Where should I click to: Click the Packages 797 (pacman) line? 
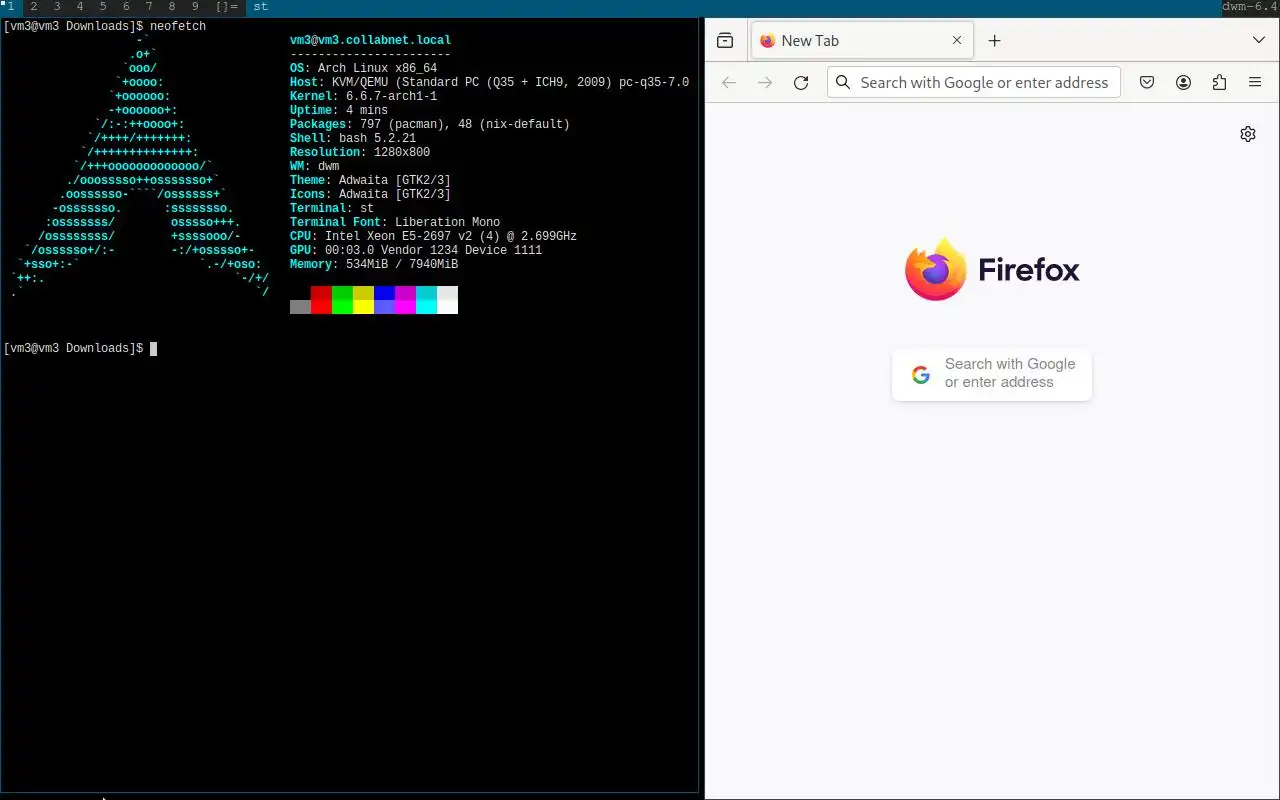(430, 124)
